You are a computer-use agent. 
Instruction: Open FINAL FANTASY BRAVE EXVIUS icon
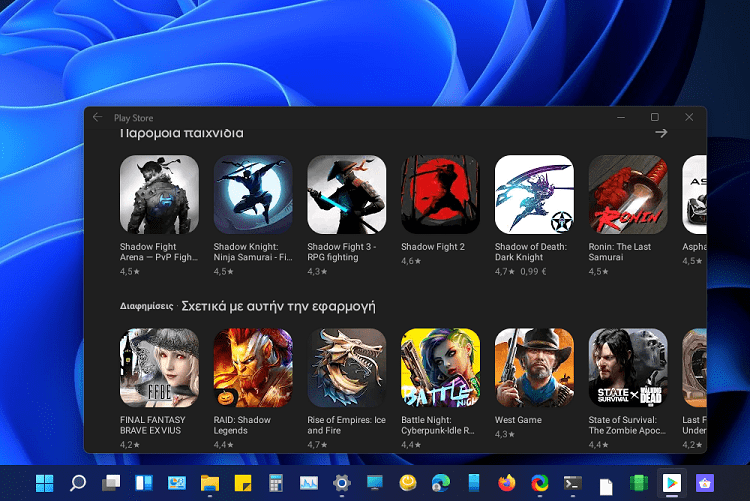point(159,367)
